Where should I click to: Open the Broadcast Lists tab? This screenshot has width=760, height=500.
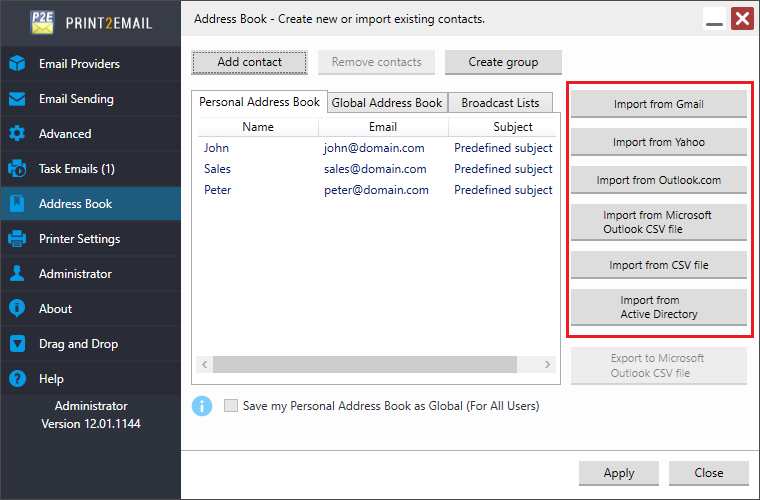click(500, 103)
